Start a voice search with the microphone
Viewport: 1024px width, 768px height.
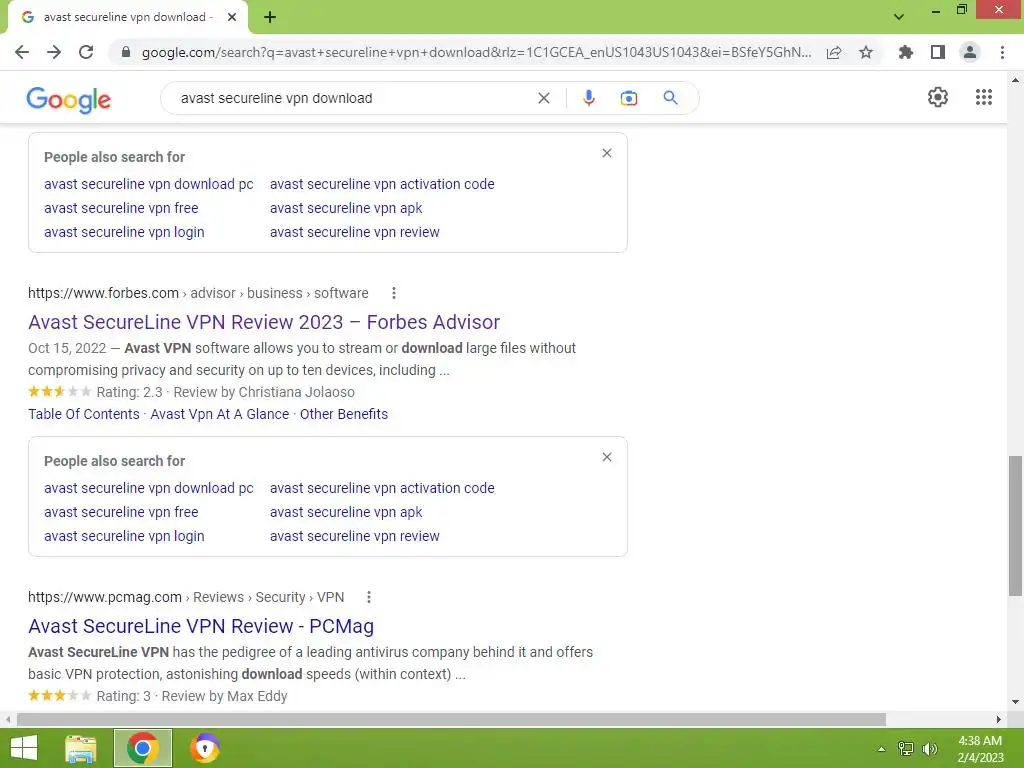tap(588, 98)
